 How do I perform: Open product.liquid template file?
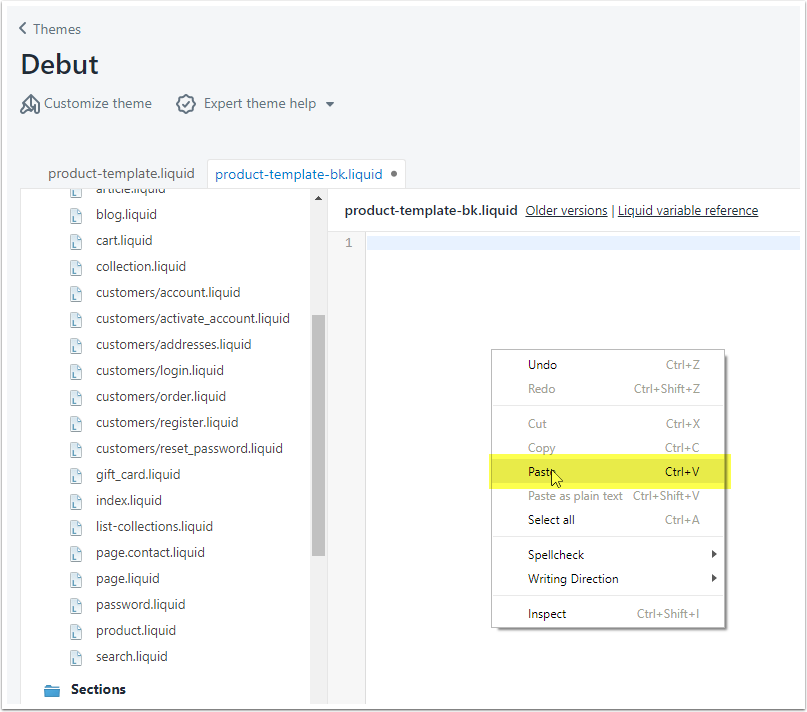pyautogui.click(x=136, y=631)
